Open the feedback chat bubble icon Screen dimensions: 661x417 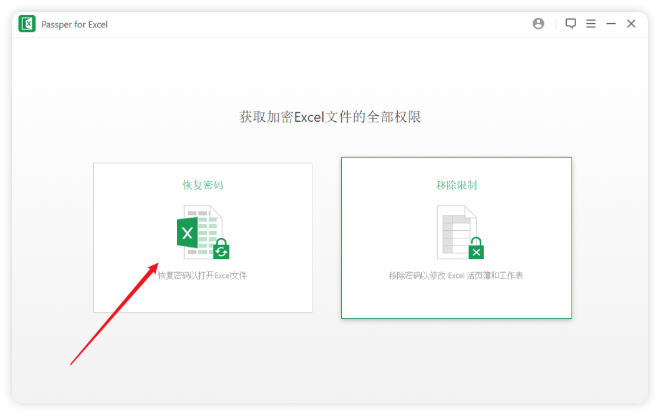(570, 24)
